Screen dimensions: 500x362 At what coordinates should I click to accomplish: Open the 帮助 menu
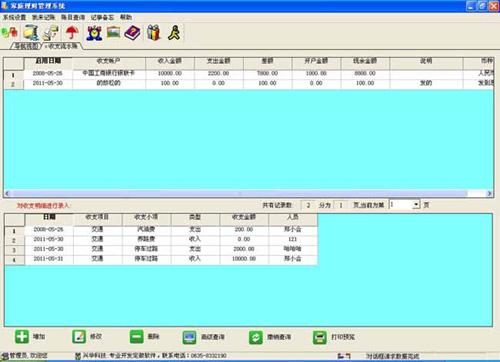tap(126, 17)
